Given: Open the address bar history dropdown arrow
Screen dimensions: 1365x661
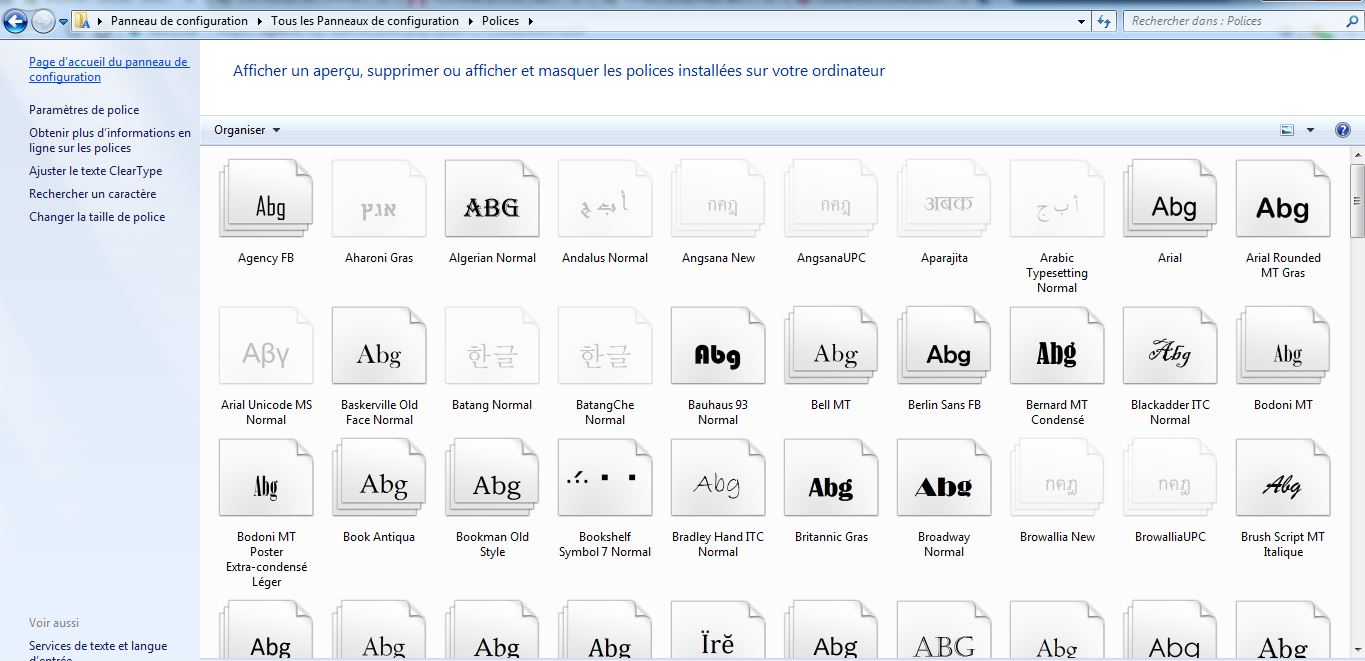Looking at the screenshot, I should click(1081, 21).
